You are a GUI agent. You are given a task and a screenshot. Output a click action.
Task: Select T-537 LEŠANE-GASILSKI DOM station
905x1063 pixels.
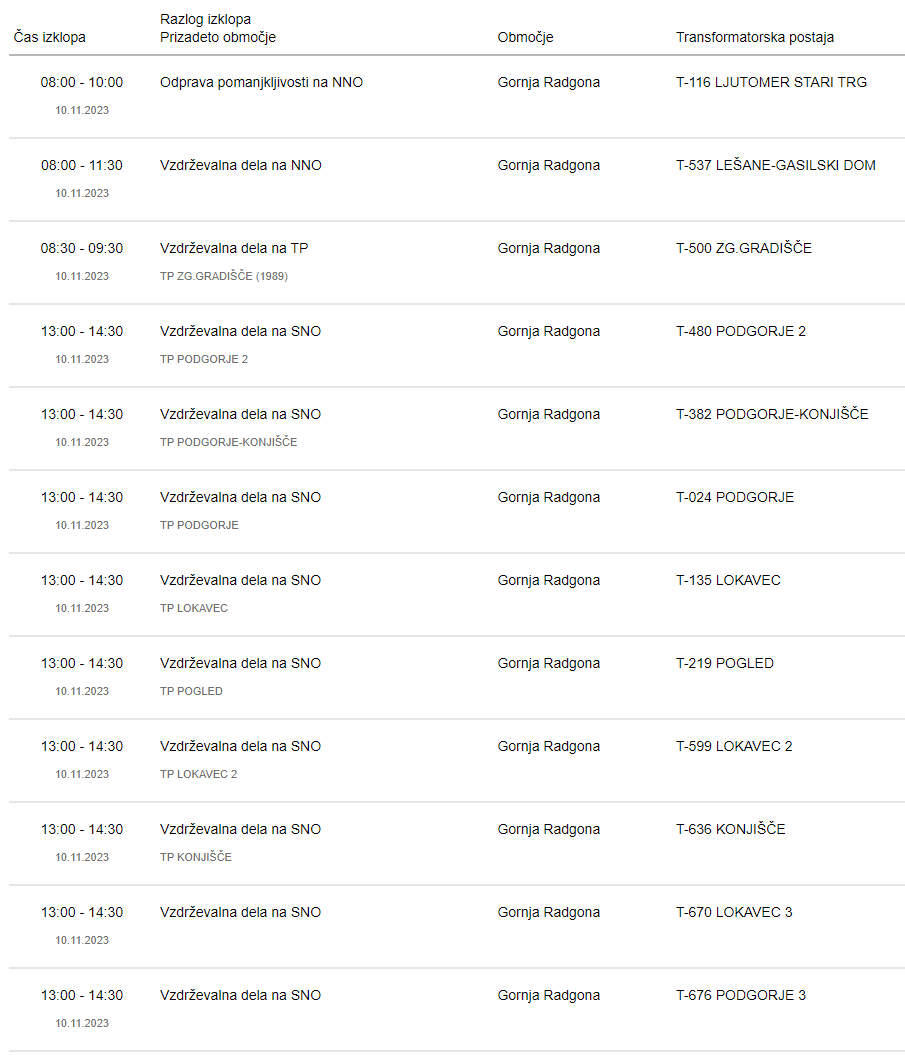776,165
